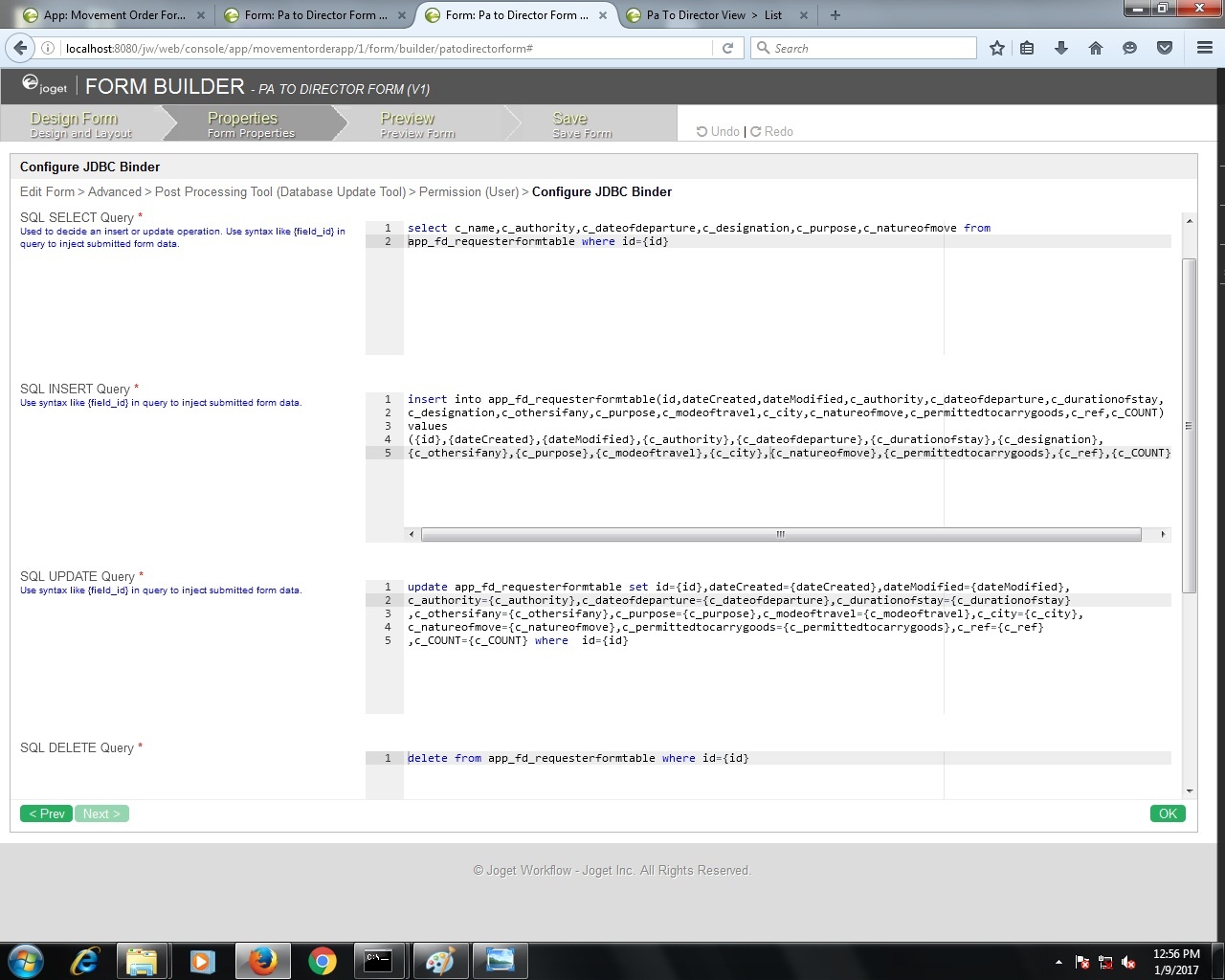Click the chat smiley toolbar icon
Screen dimensions: 1225x980
[1130, 48]
